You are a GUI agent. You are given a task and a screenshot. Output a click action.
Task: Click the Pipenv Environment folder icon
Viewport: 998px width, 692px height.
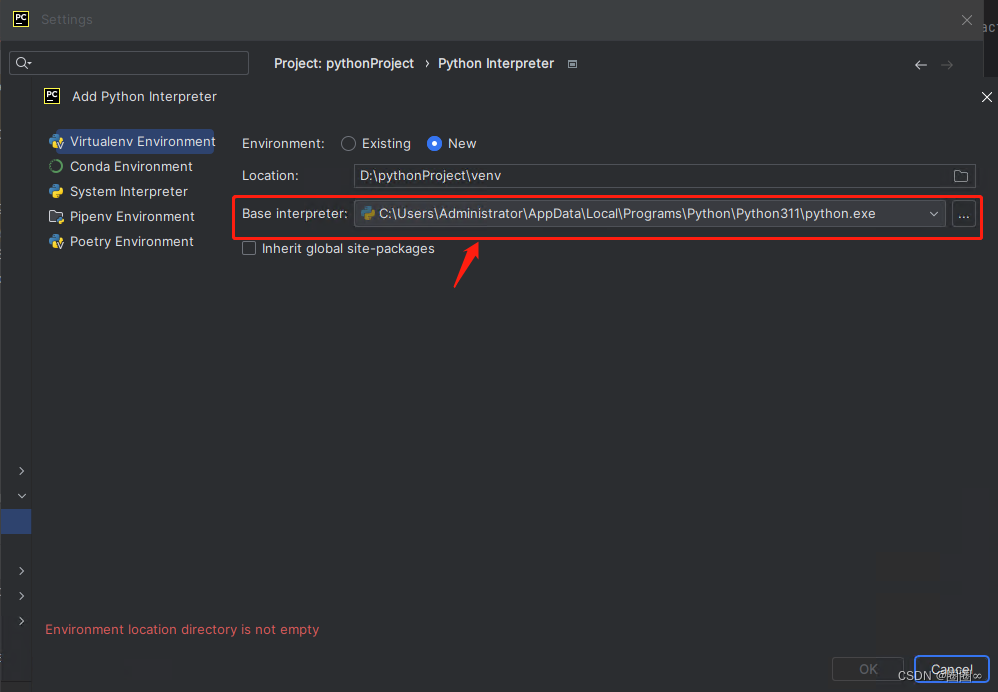56,216
